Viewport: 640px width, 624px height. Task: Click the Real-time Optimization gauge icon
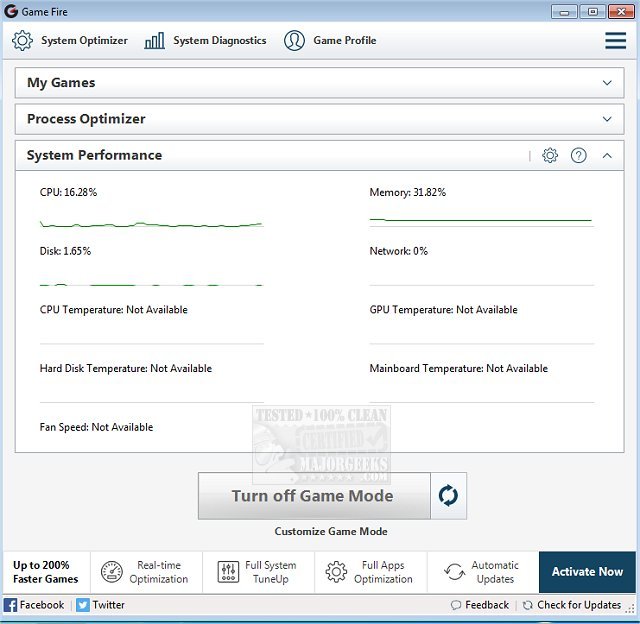pos(111,572)
